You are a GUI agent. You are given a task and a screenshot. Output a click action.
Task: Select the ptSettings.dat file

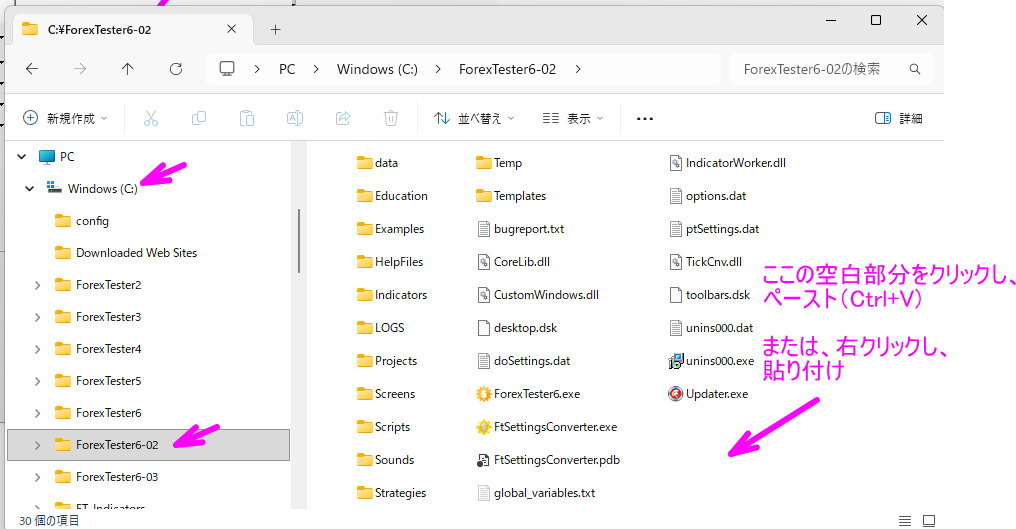[x=713, y=229]
